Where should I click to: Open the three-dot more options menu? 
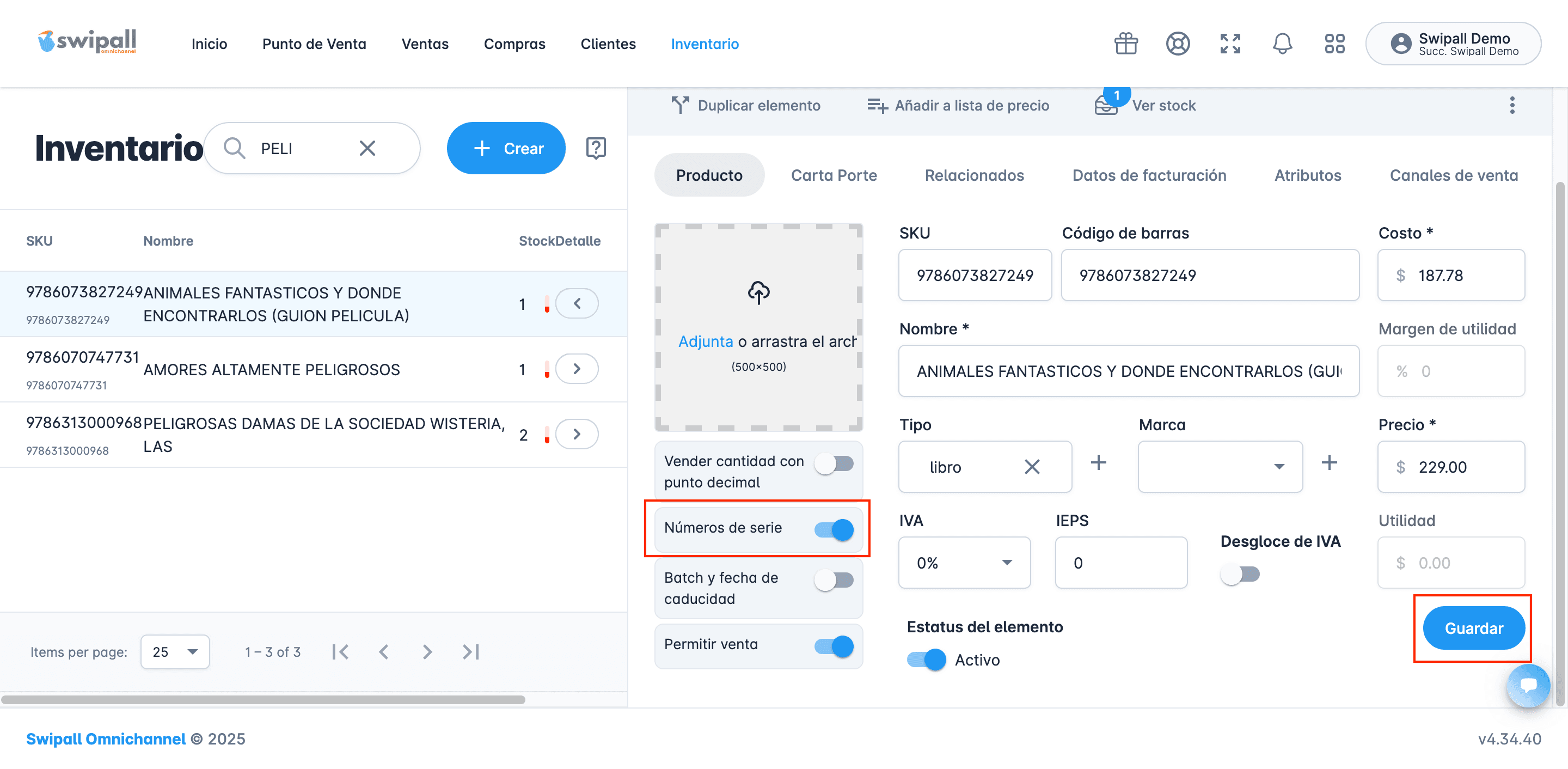(1512, 105)
